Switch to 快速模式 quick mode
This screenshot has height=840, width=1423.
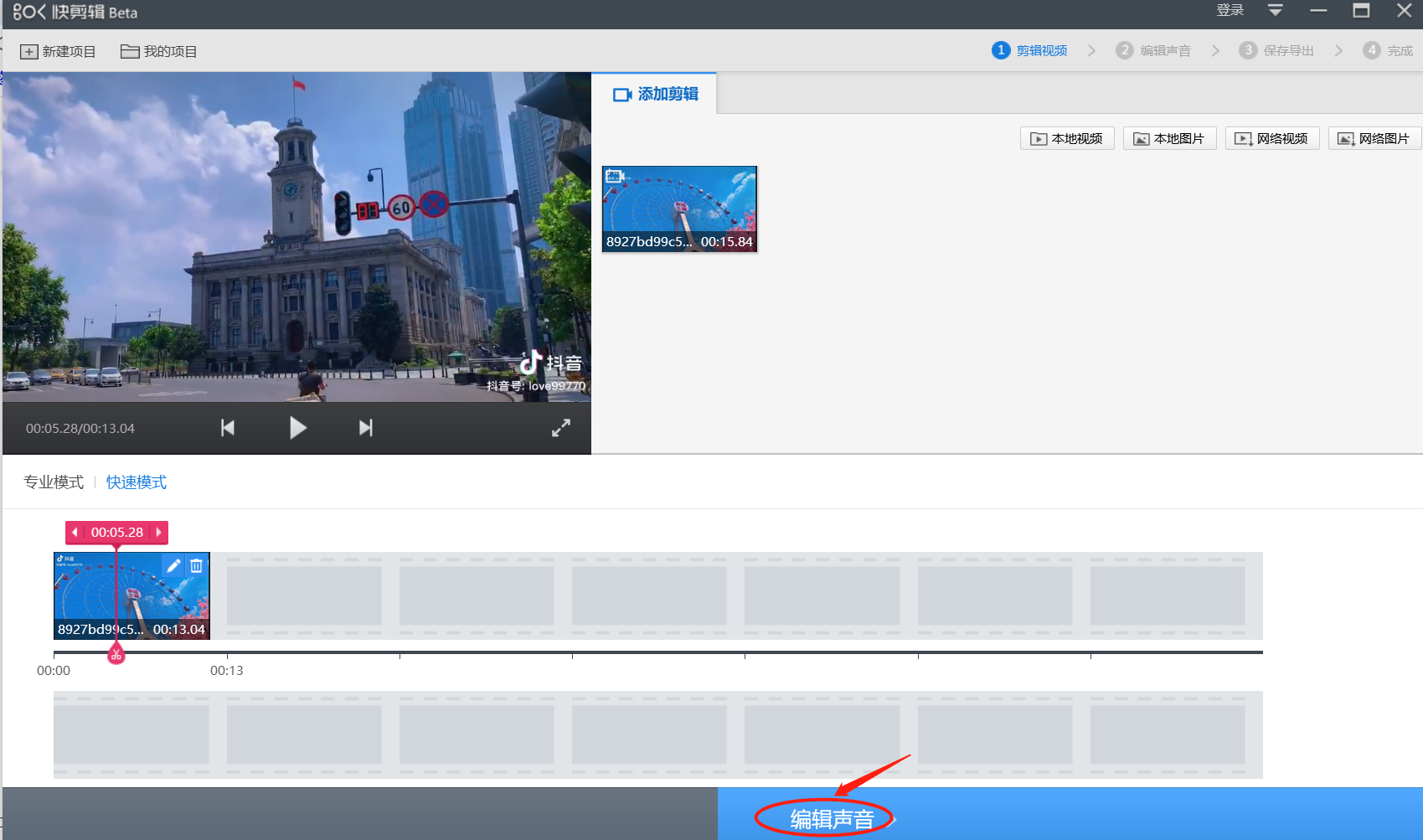point(137,482)
